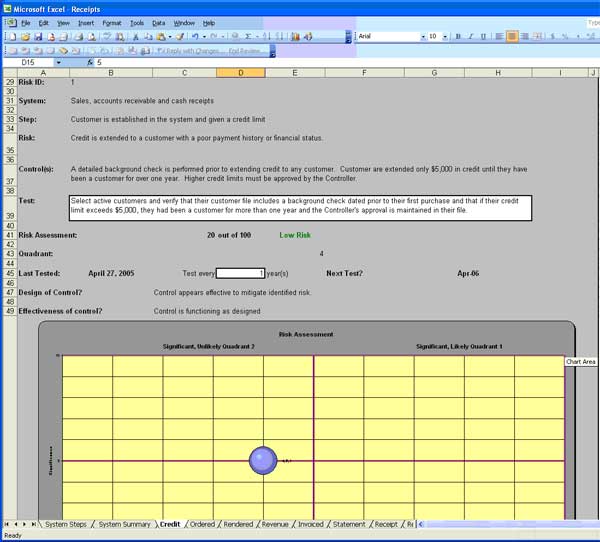Click the Currency style dollar icon
Viewport: 600px width, 542px height.
click(x=553, y=36)
